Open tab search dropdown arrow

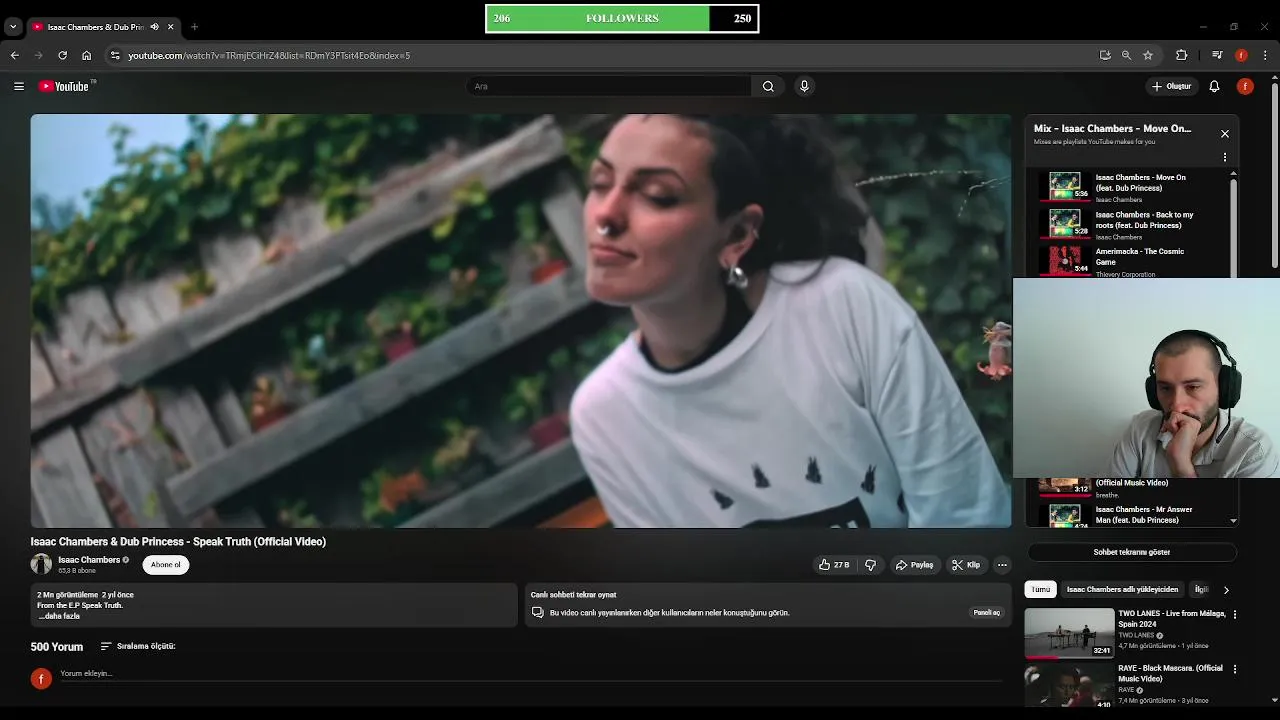coord(13,27)
